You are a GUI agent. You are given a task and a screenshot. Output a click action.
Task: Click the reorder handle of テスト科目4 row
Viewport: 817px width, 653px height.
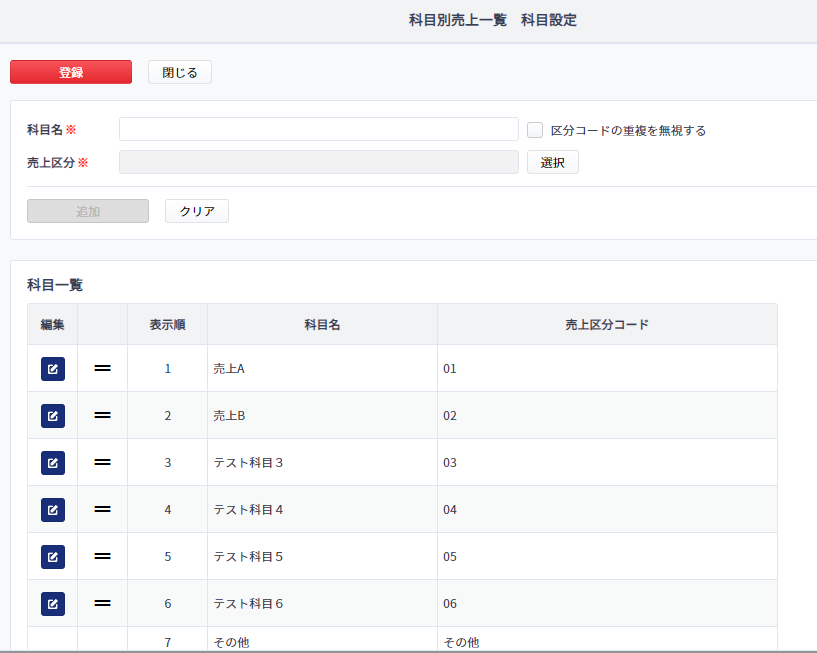102,509
